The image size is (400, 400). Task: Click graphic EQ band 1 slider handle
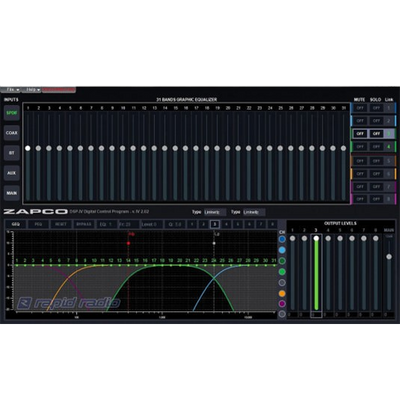coord(28,148)
